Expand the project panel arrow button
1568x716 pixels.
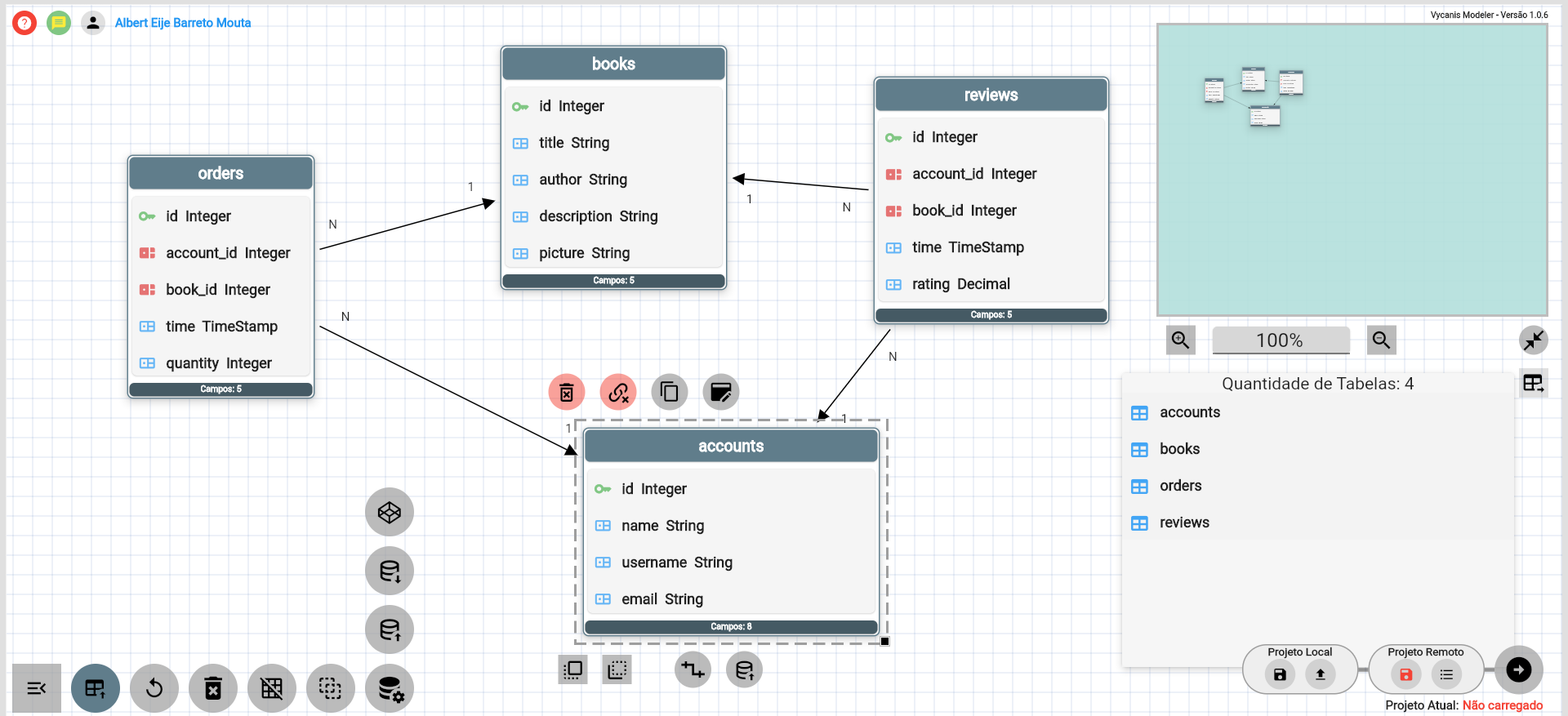coord(1518,670)
